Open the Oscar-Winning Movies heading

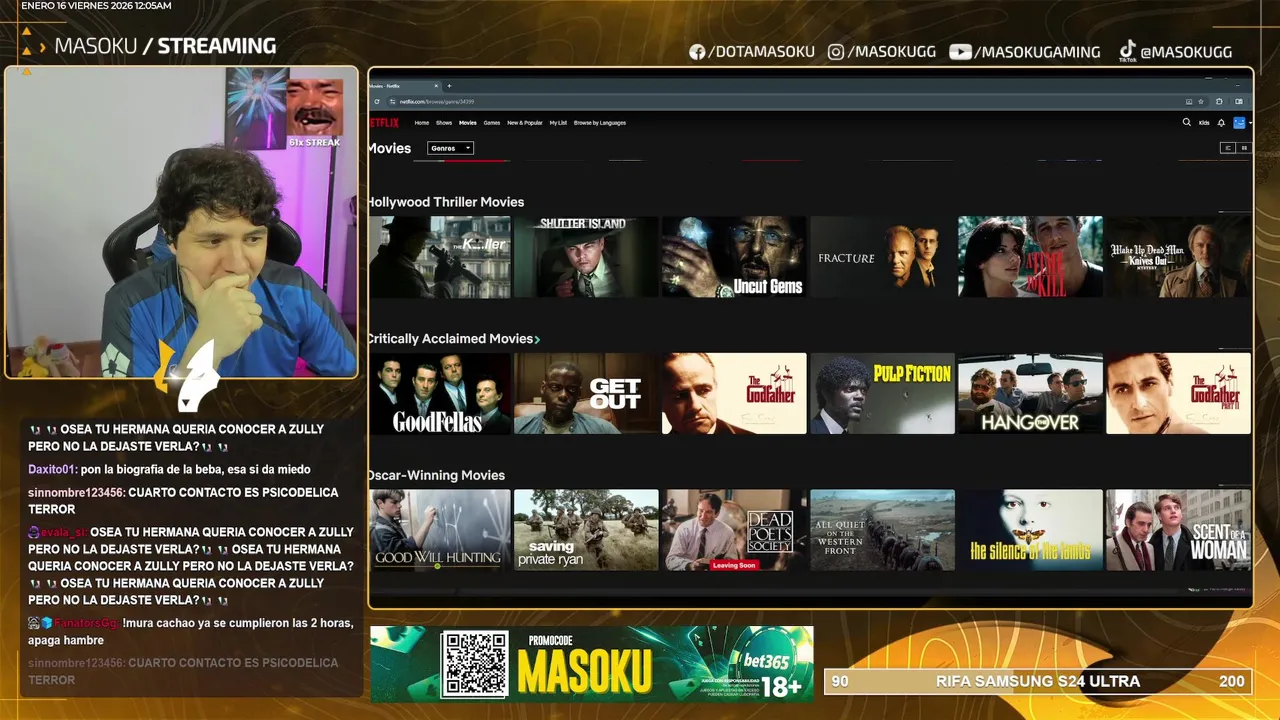[437, 475]
